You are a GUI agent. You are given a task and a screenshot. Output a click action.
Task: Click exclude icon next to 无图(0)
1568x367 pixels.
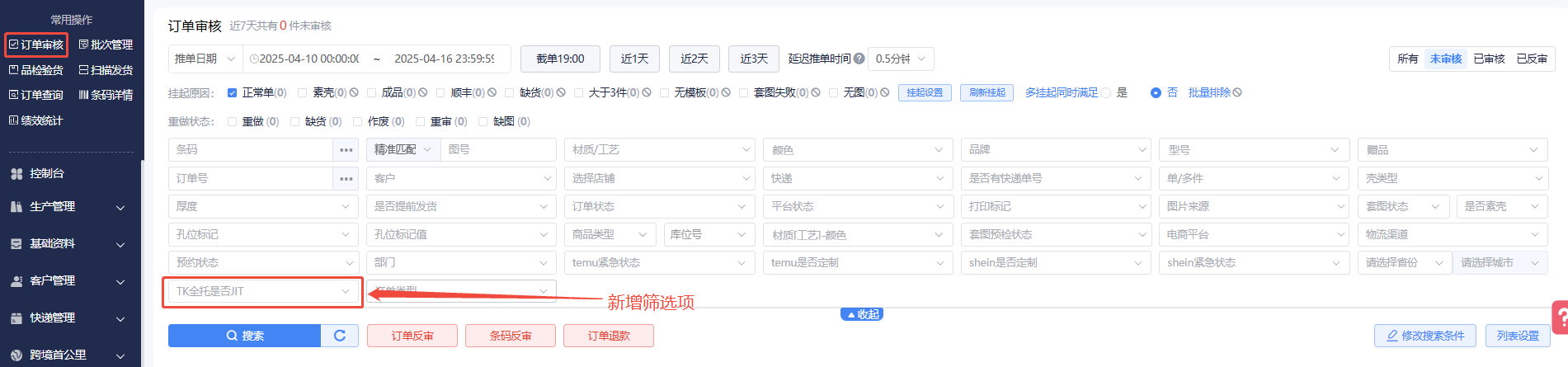pos(884,92)
